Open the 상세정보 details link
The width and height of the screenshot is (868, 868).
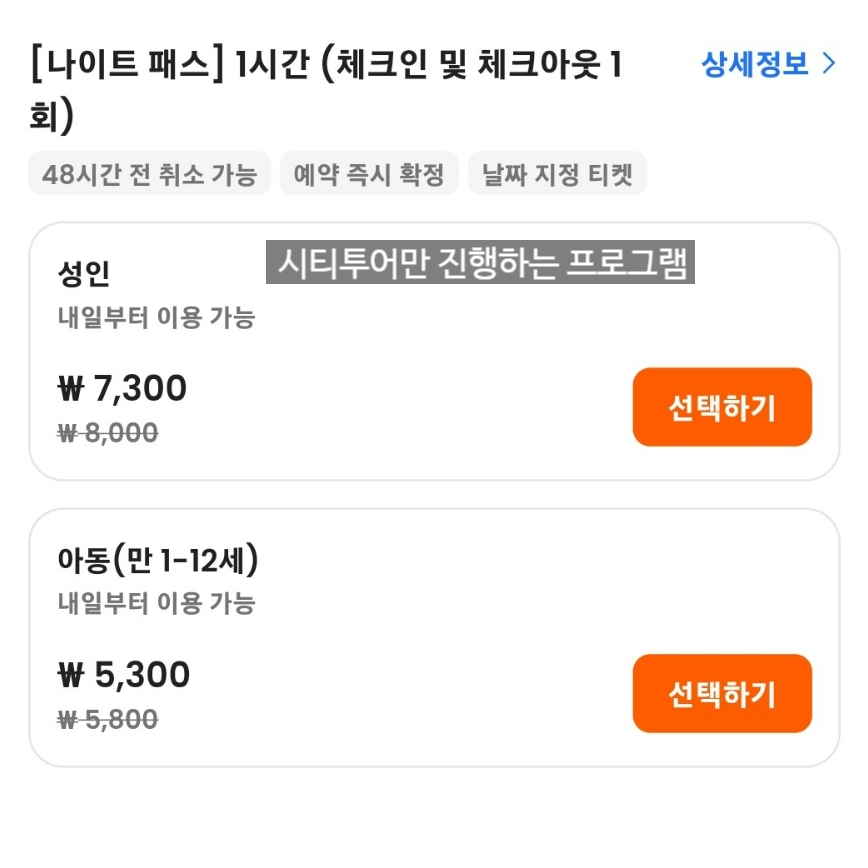(754, 65)
